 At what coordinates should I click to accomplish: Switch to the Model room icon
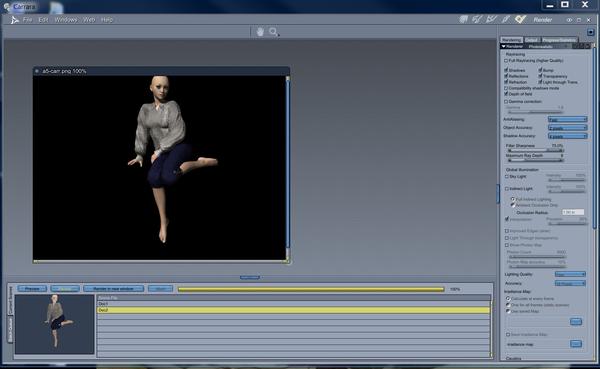click(x=477, y=19)
